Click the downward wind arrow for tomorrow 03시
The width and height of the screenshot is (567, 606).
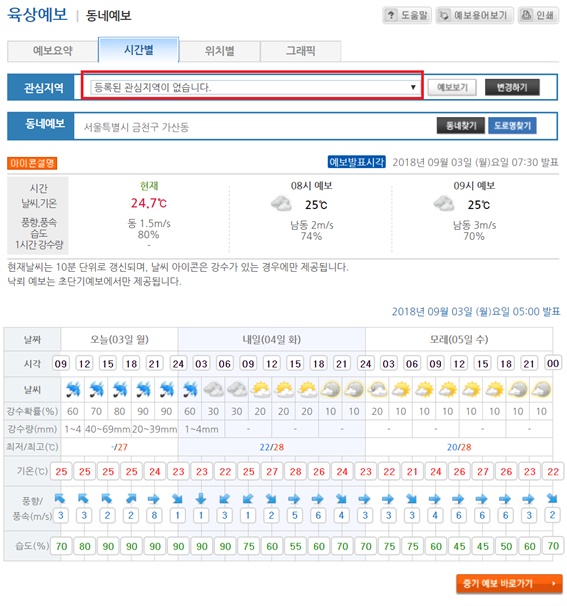coord(201,499)
